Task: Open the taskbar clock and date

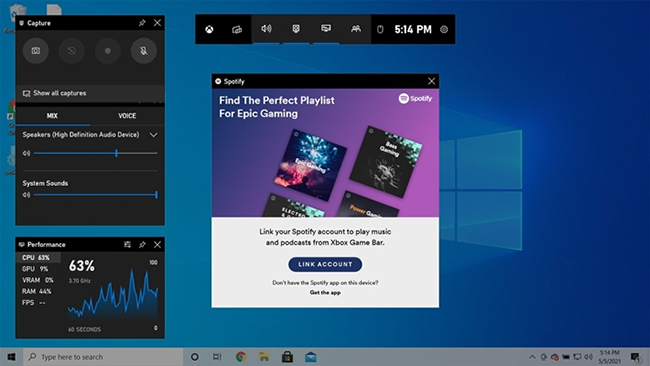Action: click(x=609, y=357)
